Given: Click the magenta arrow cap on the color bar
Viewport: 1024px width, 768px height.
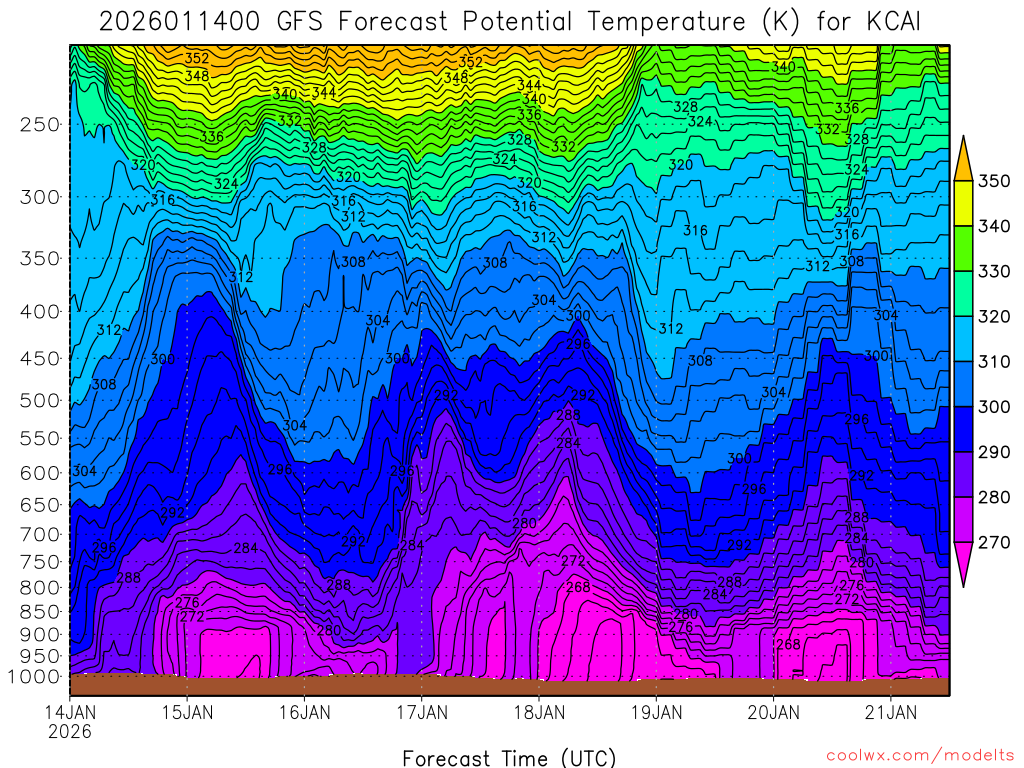Looking at the screenshot, I should [963, 560].
